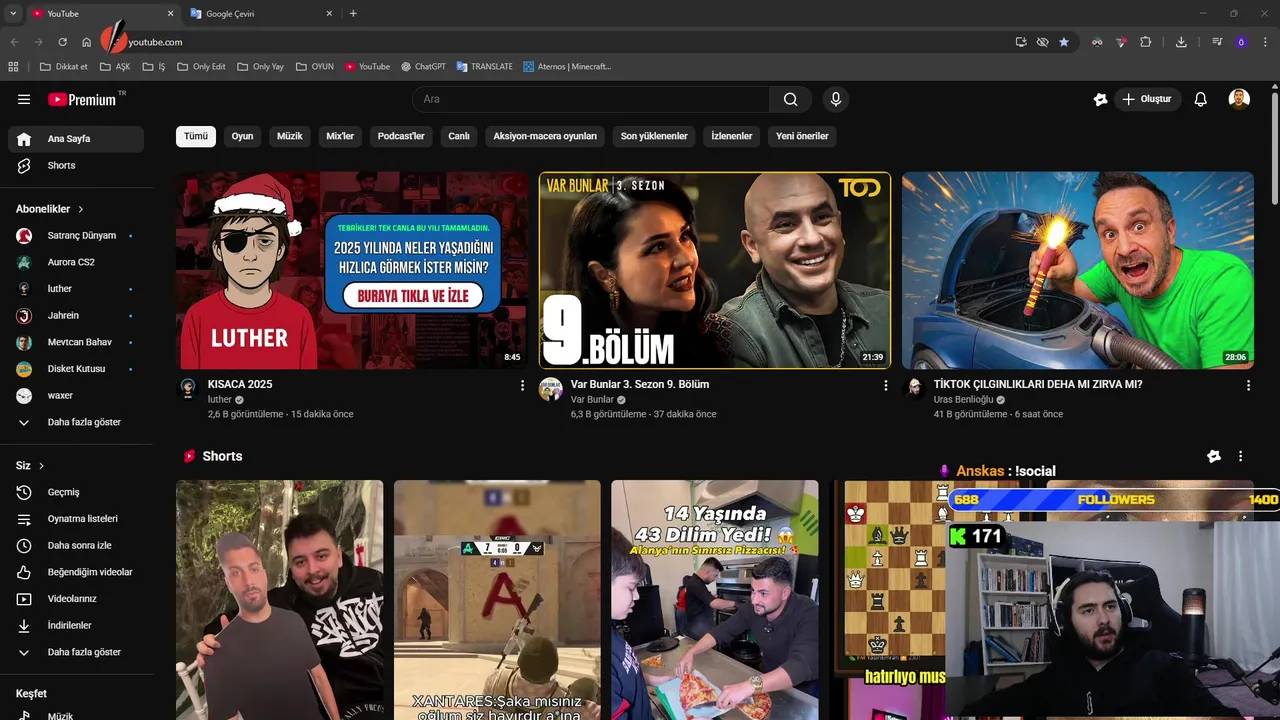Open options for TİKTOK ÇILGINLIKLARI video
The image size is (1280, 720).
pos(1248,385)
